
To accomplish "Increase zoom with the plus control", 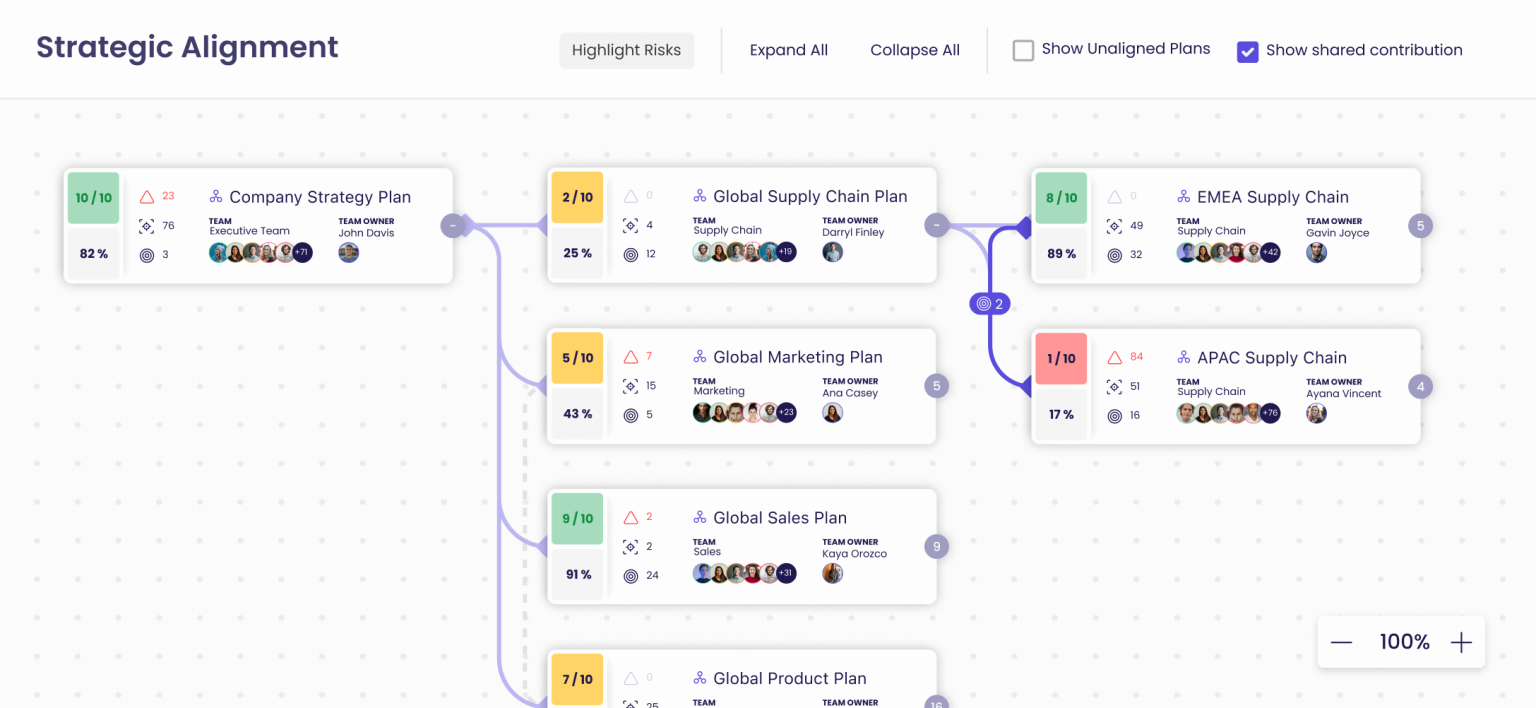I will (x=1461, y=642).
